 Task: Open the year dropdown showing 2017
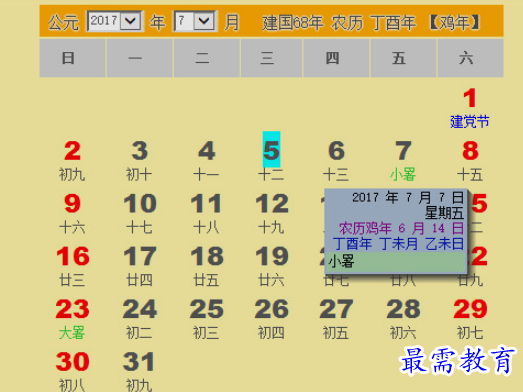coord(115,21)
